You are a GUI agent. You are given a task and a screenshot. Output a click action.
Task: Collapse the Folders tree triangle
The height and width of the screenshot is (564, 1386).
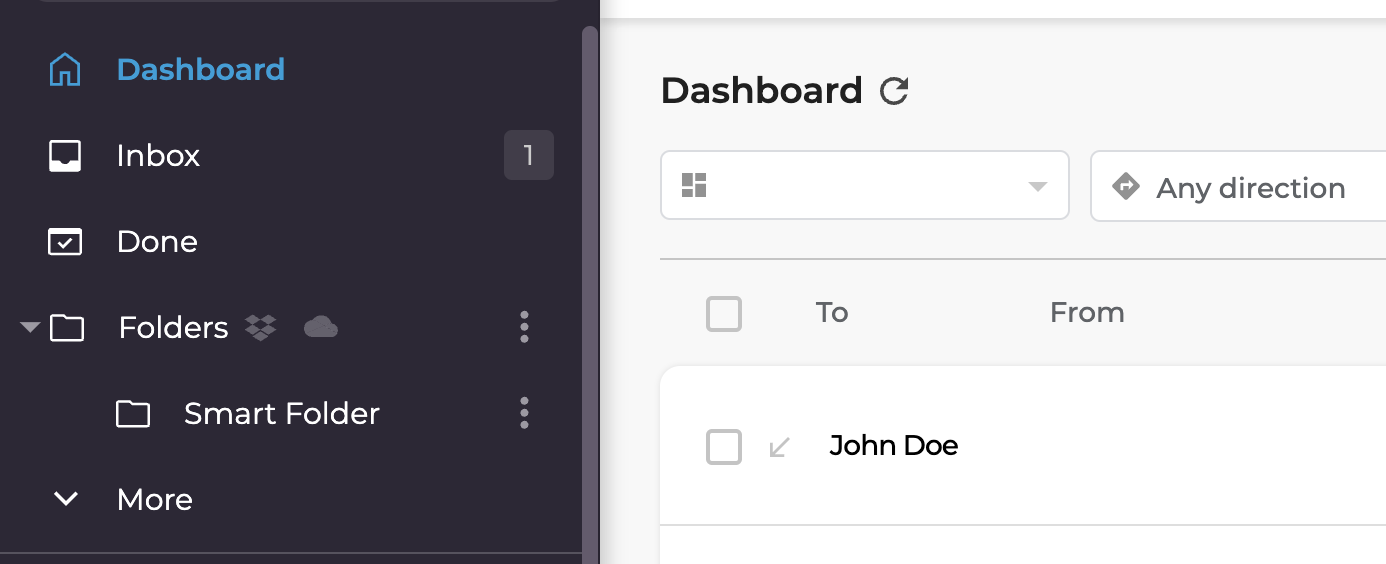pos(30,327)
